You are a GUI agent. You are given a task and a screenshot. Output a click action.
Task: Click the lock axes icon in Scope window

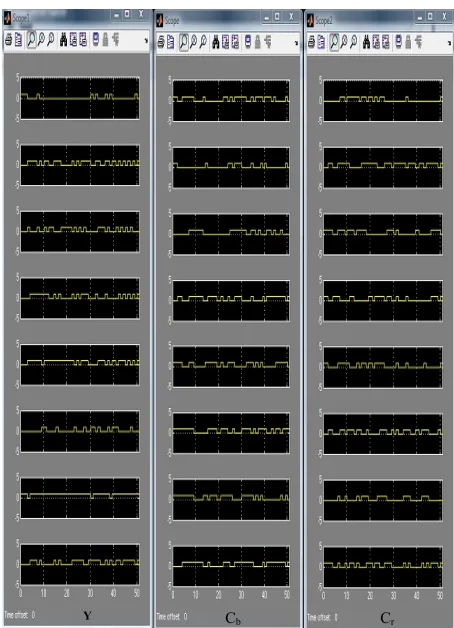(x=258, y=42)
